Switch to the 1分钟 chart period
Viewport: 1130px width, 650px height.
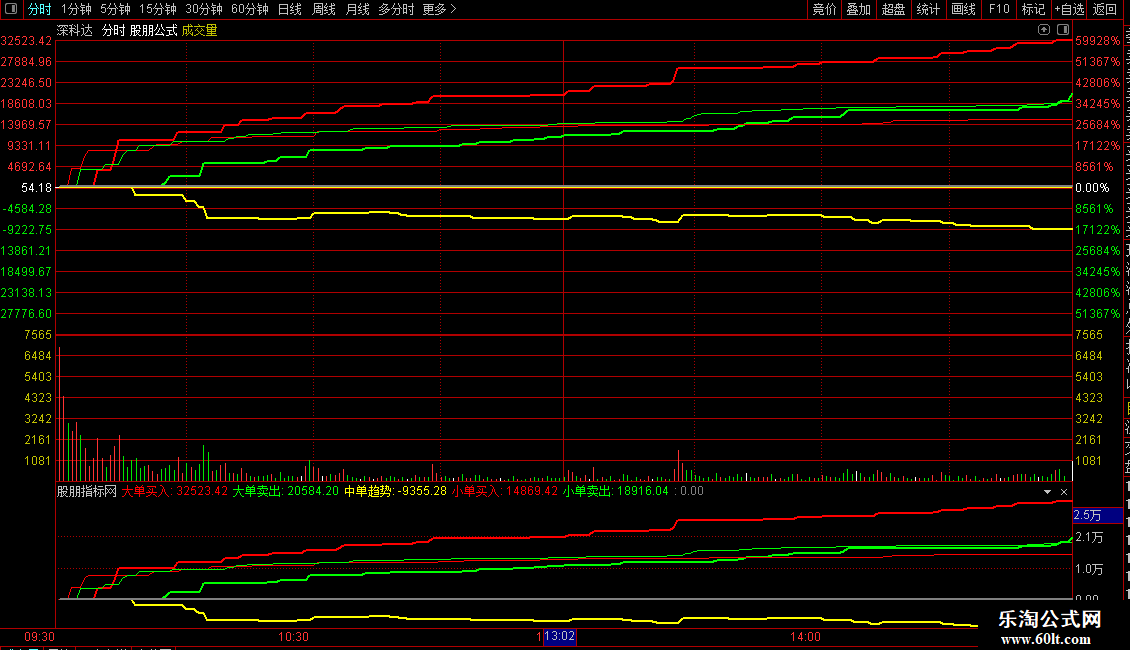tap(76, 9)
